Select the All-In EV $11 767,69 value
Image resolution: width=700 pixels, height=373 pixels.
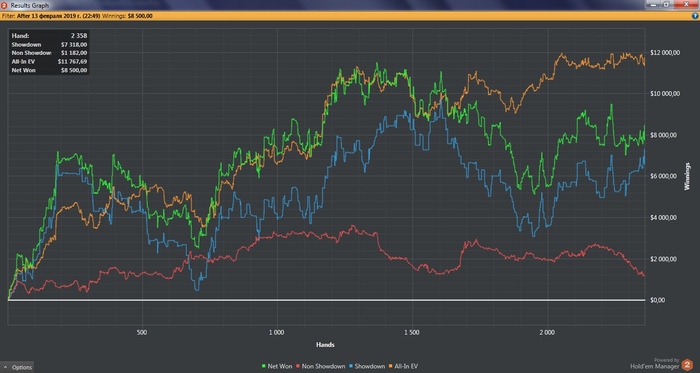click(72, 62)
